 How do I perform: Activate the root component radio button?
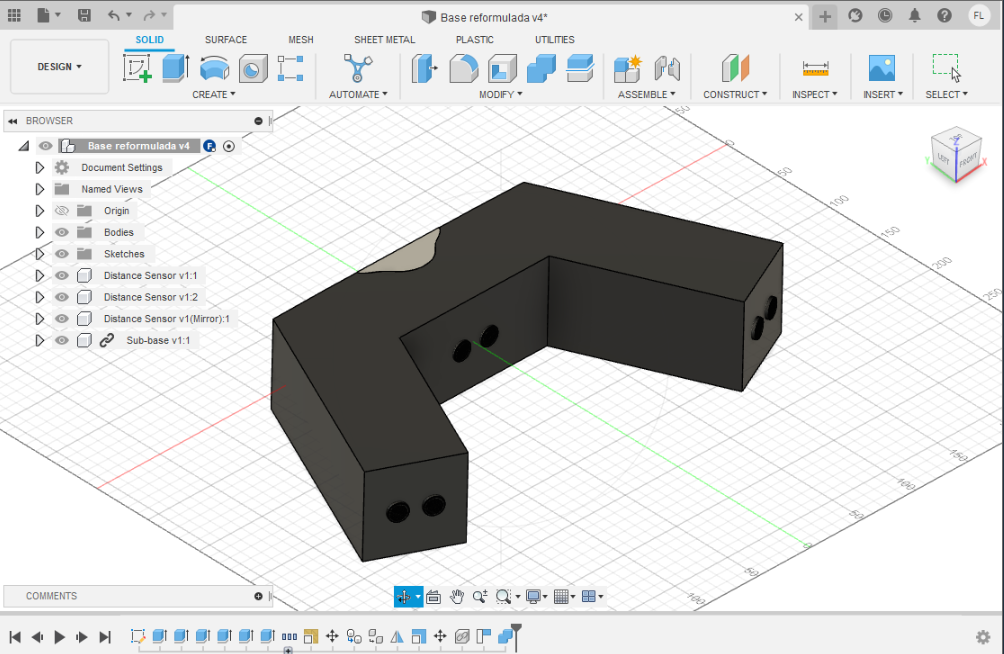click(x=229, y=146)
